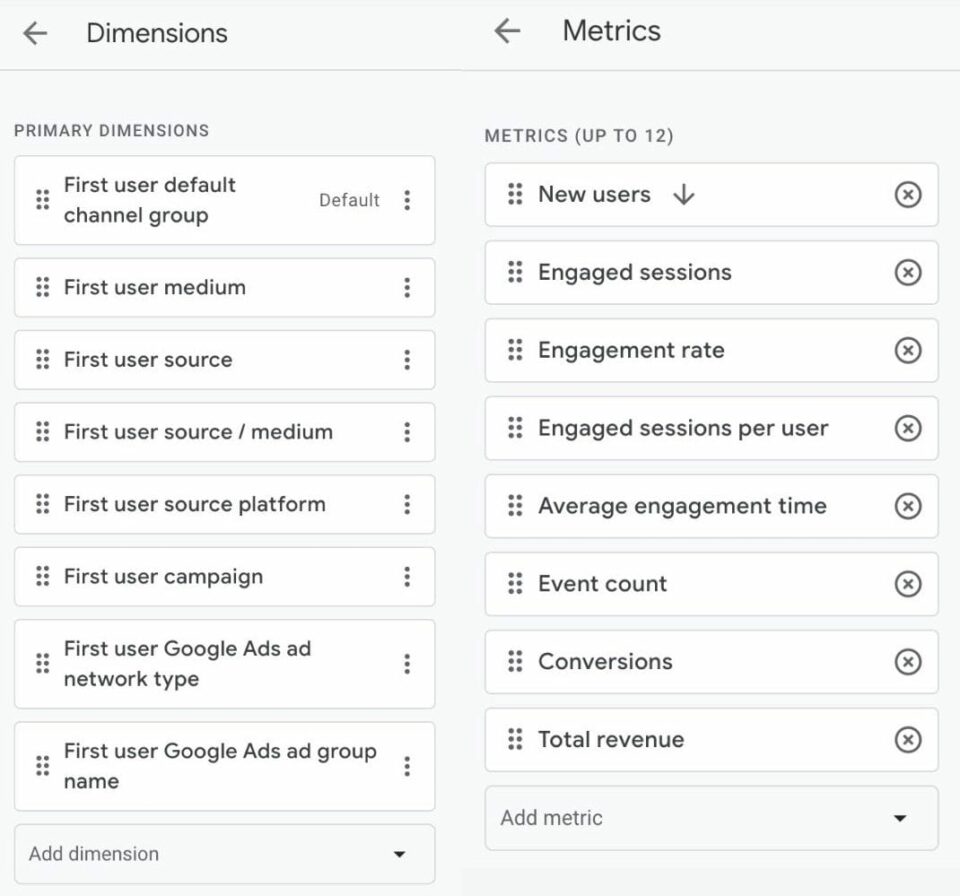This screenshot has width=960, height=896.
Task: Open options menu for First user source platform
Action: (x=407, y=504)
